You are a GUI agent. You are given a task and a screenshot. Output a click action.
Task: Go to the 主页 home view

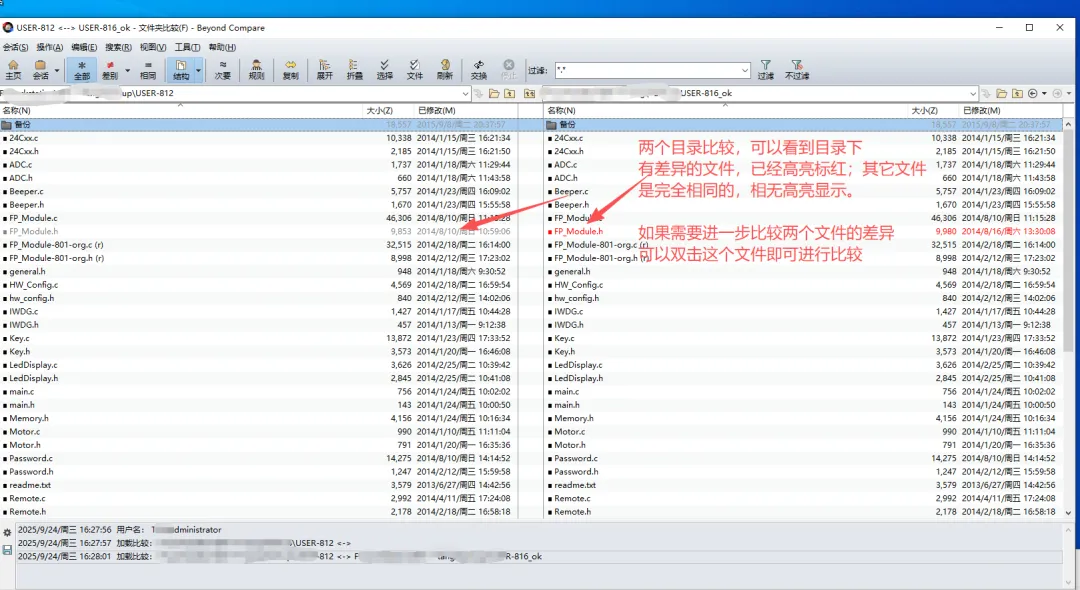coord(13,70)
